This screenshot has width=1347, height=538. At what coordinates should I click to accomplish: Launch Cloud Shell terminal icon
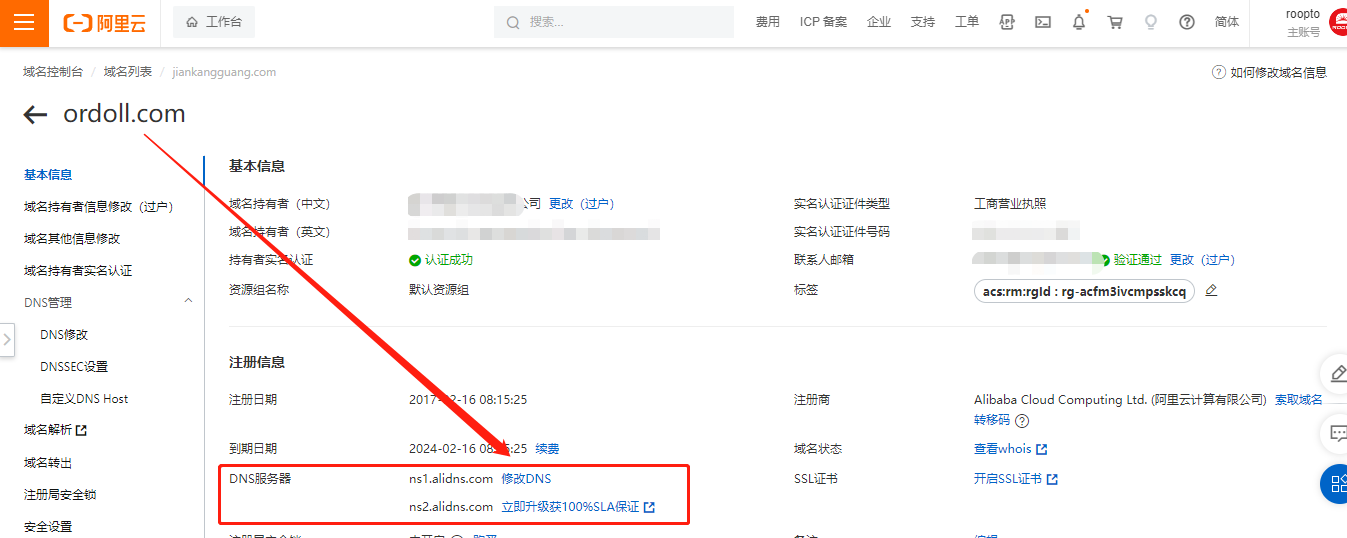point(1043,22)
